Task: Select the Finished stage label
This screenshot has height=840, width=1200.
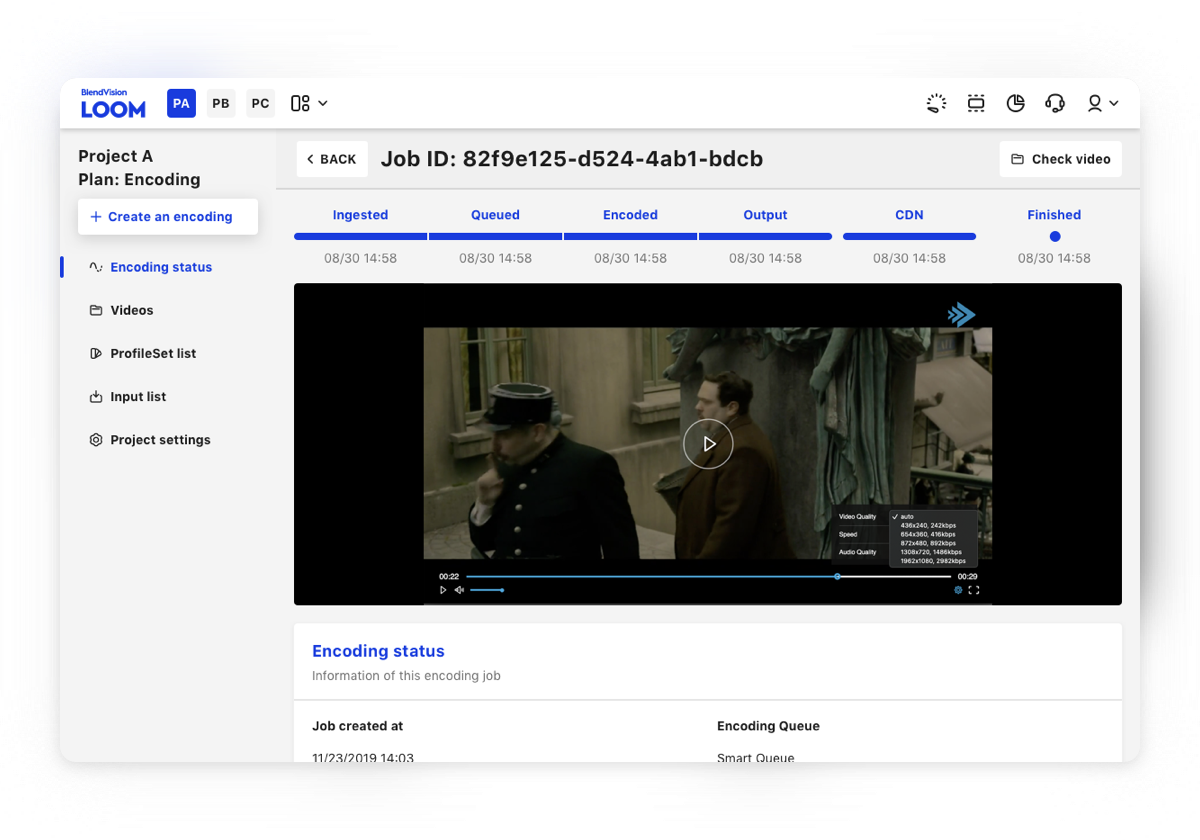Action: click(x=1054, y=215)
